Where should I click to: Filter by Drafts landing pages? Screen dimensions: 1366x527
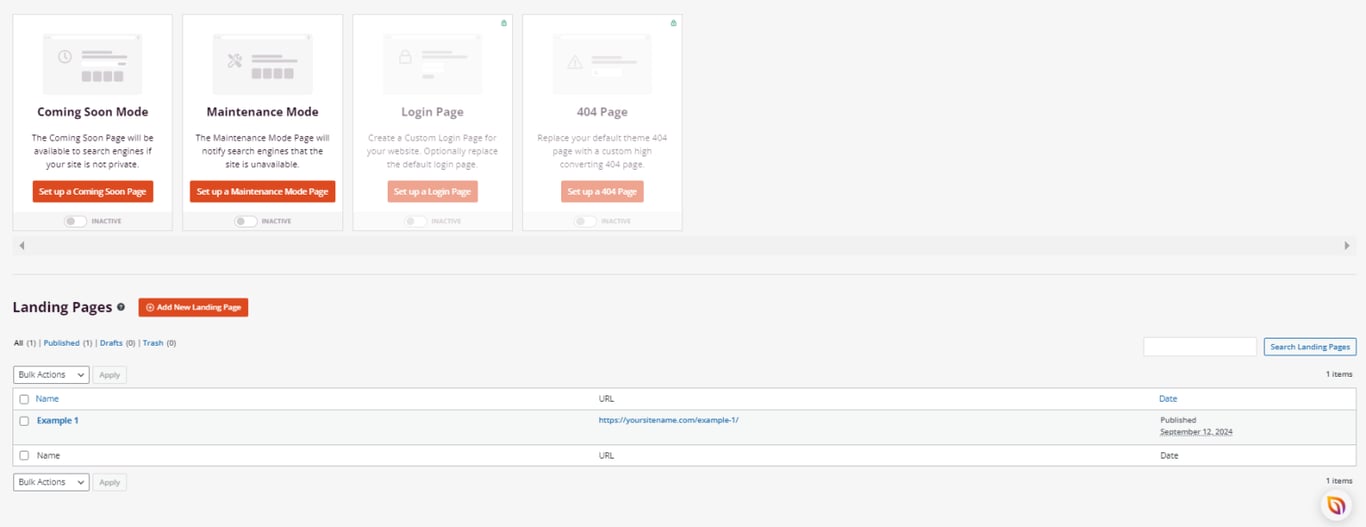(111, 343)
